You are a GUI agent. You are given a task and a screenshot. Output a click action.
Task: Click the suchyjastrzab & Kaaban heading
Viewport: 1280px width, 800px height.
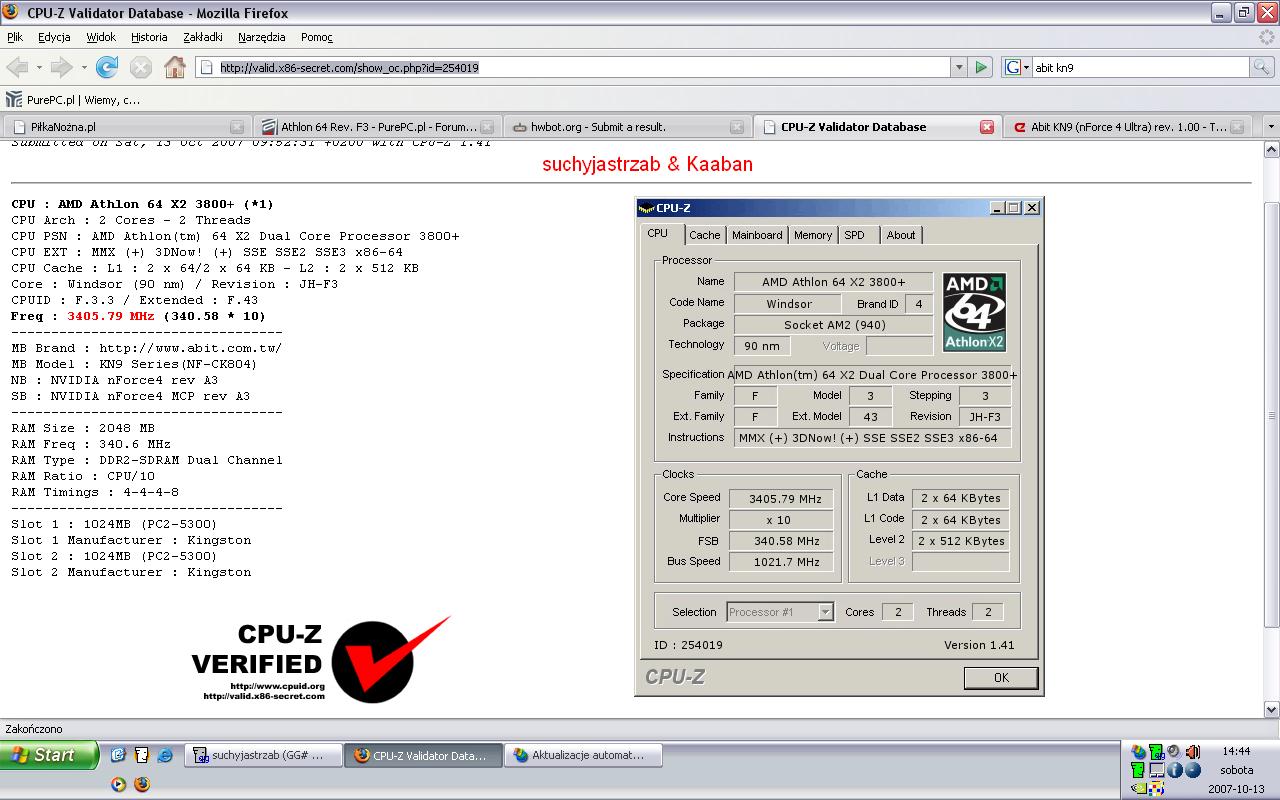coord(647,164)
